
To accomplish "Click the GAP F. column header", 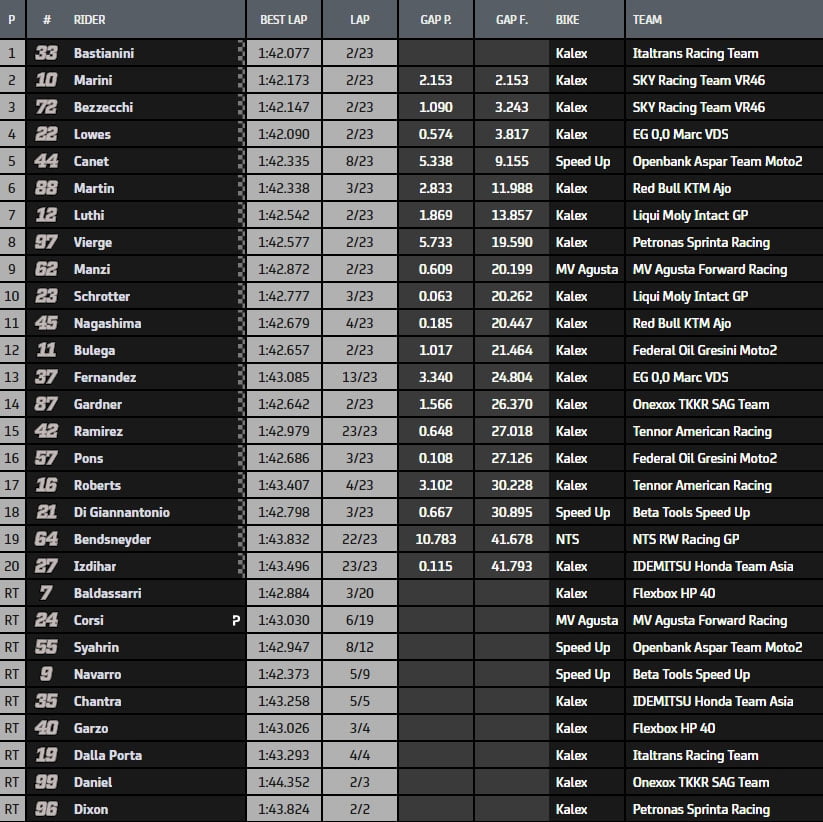I will point(512,19).
